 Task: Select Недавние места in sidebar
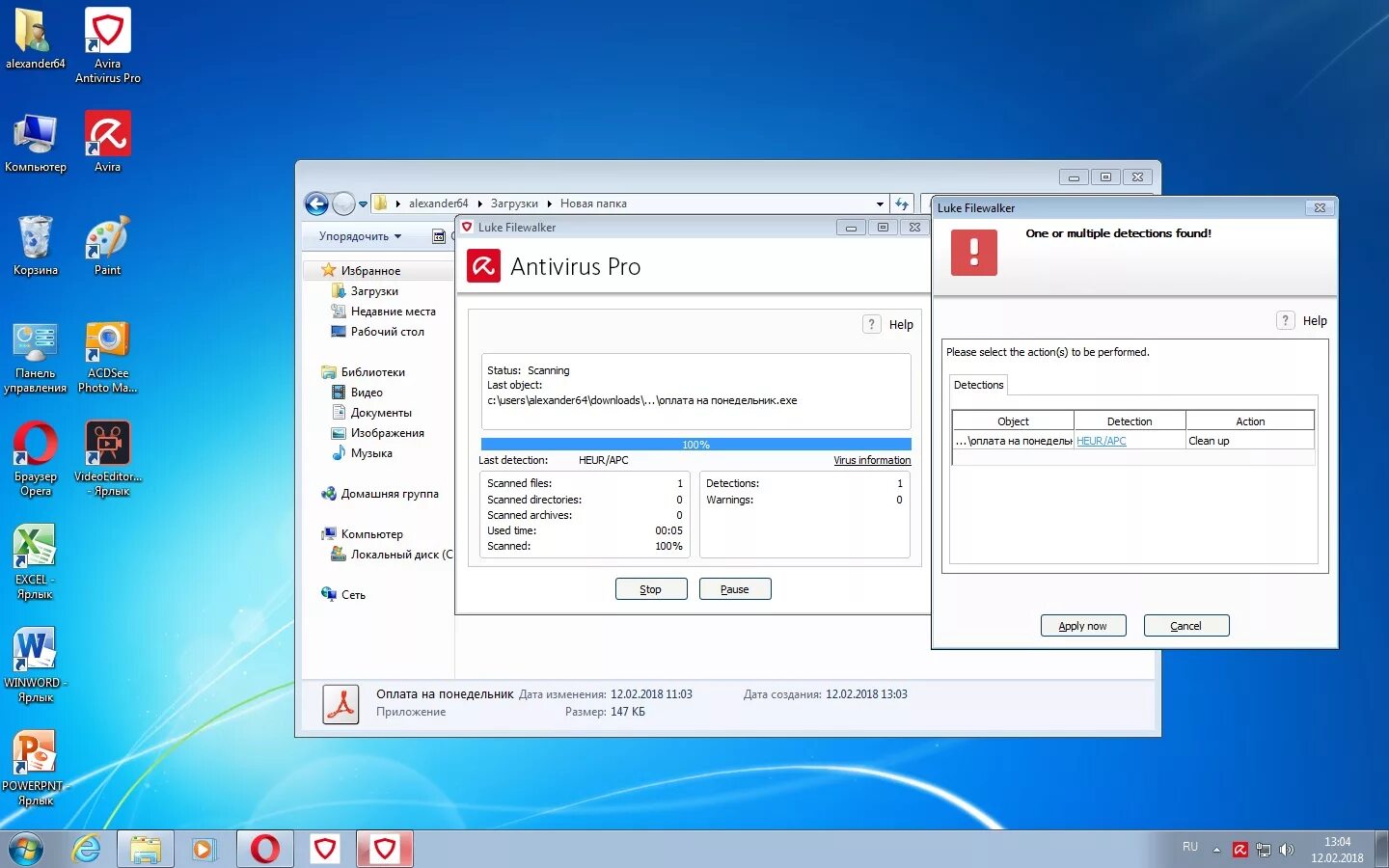[393, 312]
